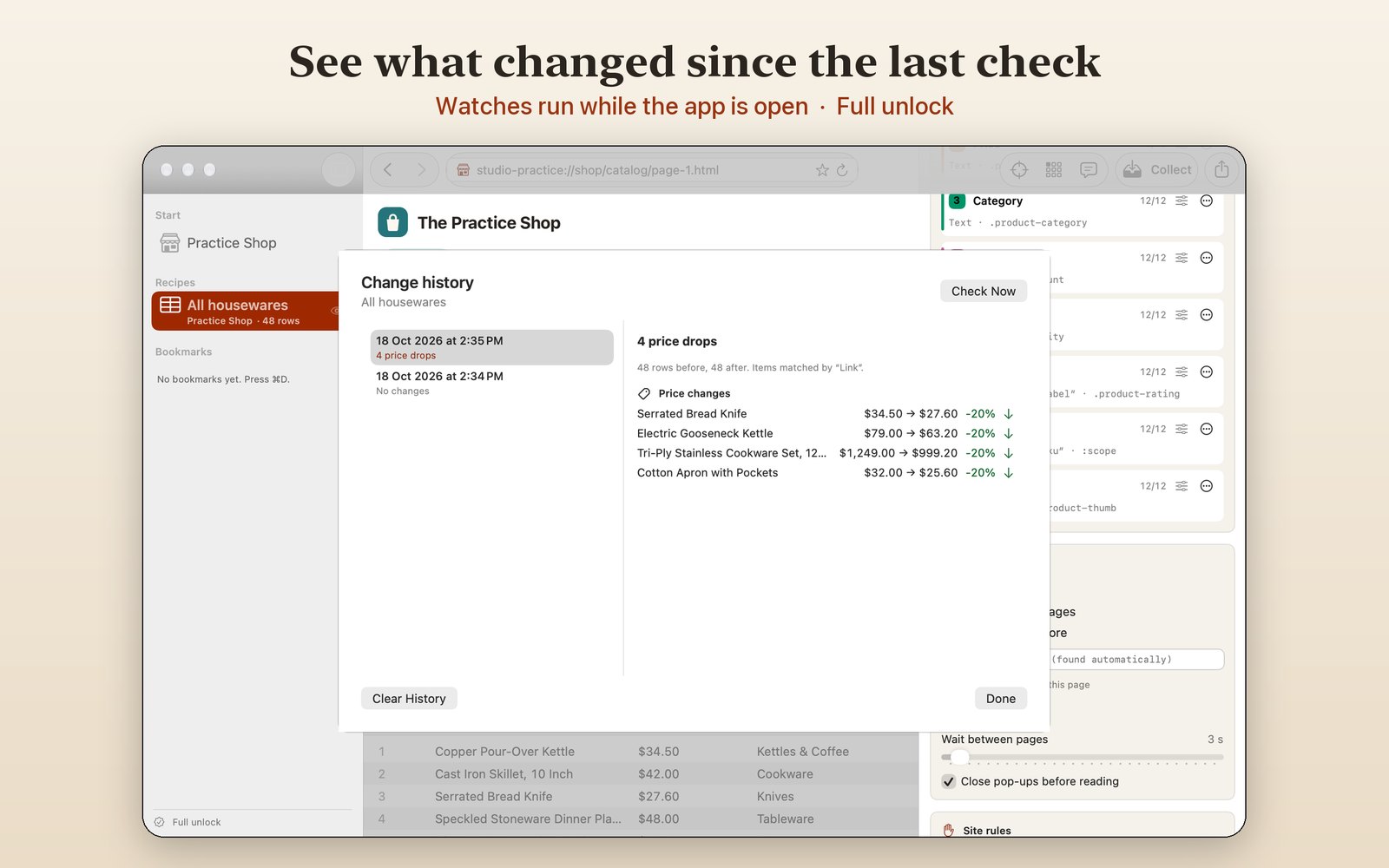Click the Speckled Stoneware Dinner Pla... row
The width and height of the screenshot is (1389, 868).
point(641,819)
